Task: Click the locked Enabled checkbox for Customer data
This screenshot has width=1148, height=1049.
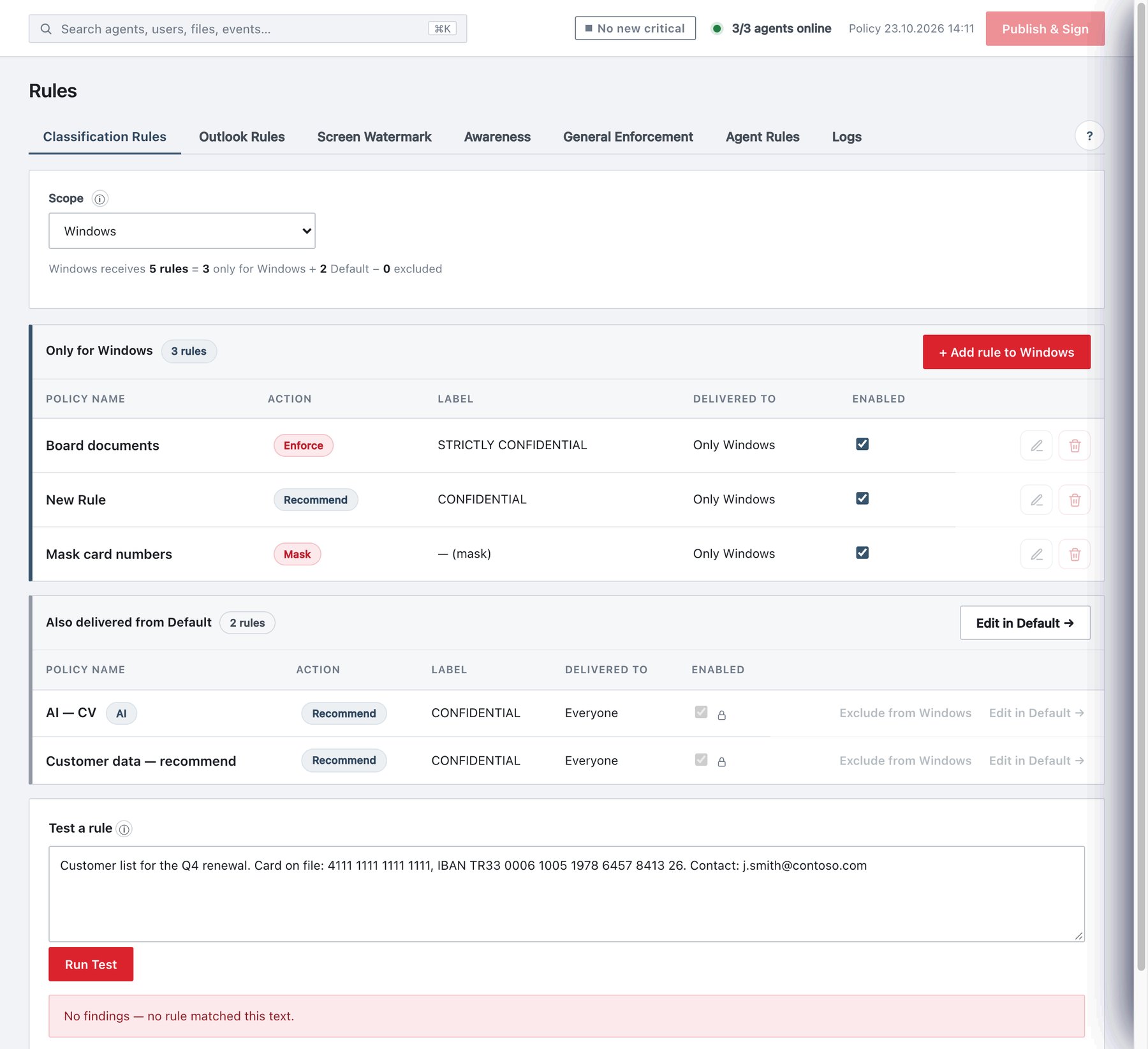Action: pyautogui.click(x=701, y=759)
